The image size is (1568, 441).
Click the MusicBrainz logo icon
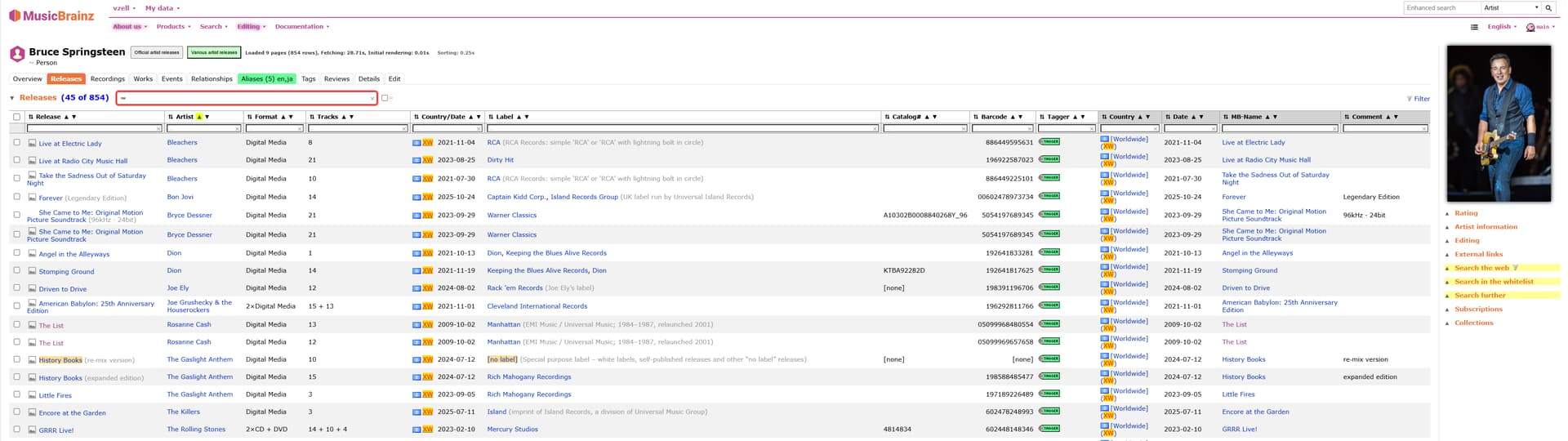14,16
